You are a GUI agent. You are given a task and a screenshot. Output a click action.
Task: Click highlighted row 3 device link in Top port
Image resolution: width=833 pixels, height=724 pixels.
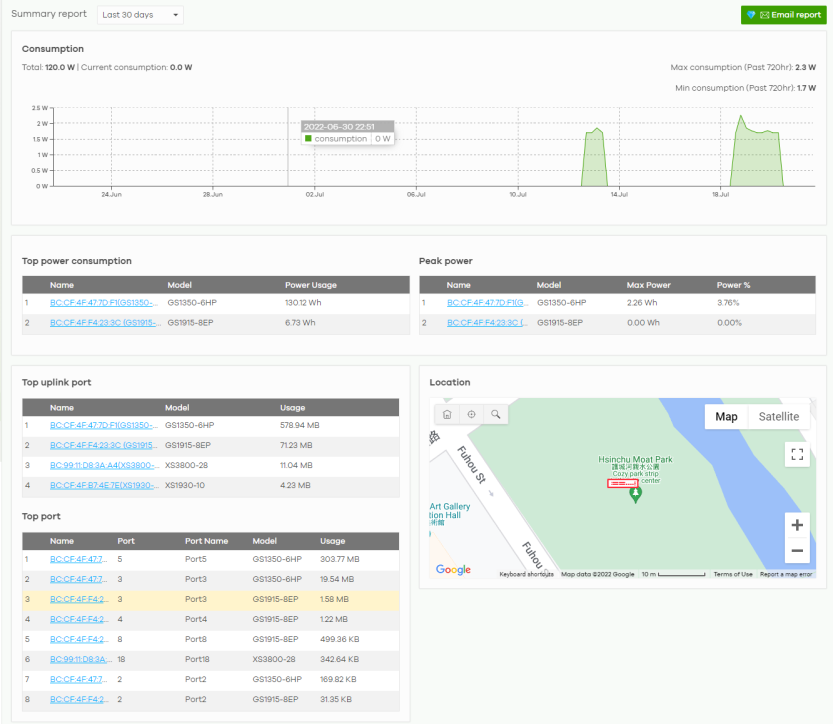(x=77, y=600)
